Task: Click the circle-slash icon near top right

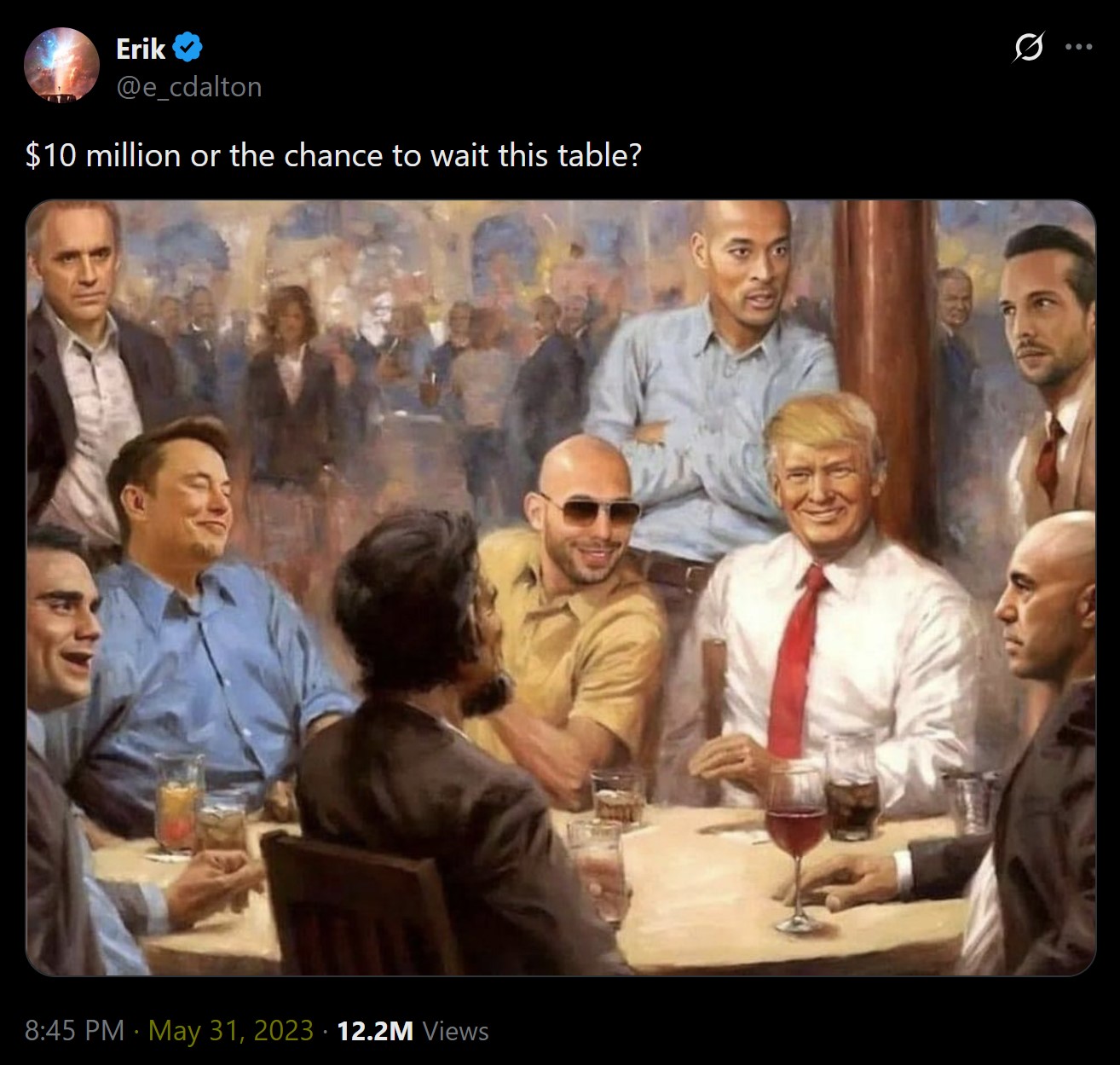Action: pyautogui.click(x=1029, y=48)
